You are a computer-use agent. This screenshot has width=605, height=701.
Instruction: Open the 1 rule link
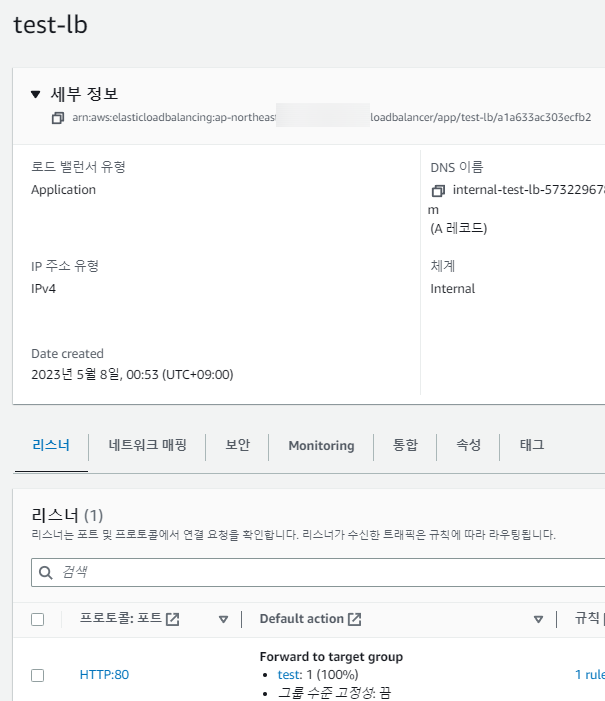pyautogui.click(x=590, y=675)
